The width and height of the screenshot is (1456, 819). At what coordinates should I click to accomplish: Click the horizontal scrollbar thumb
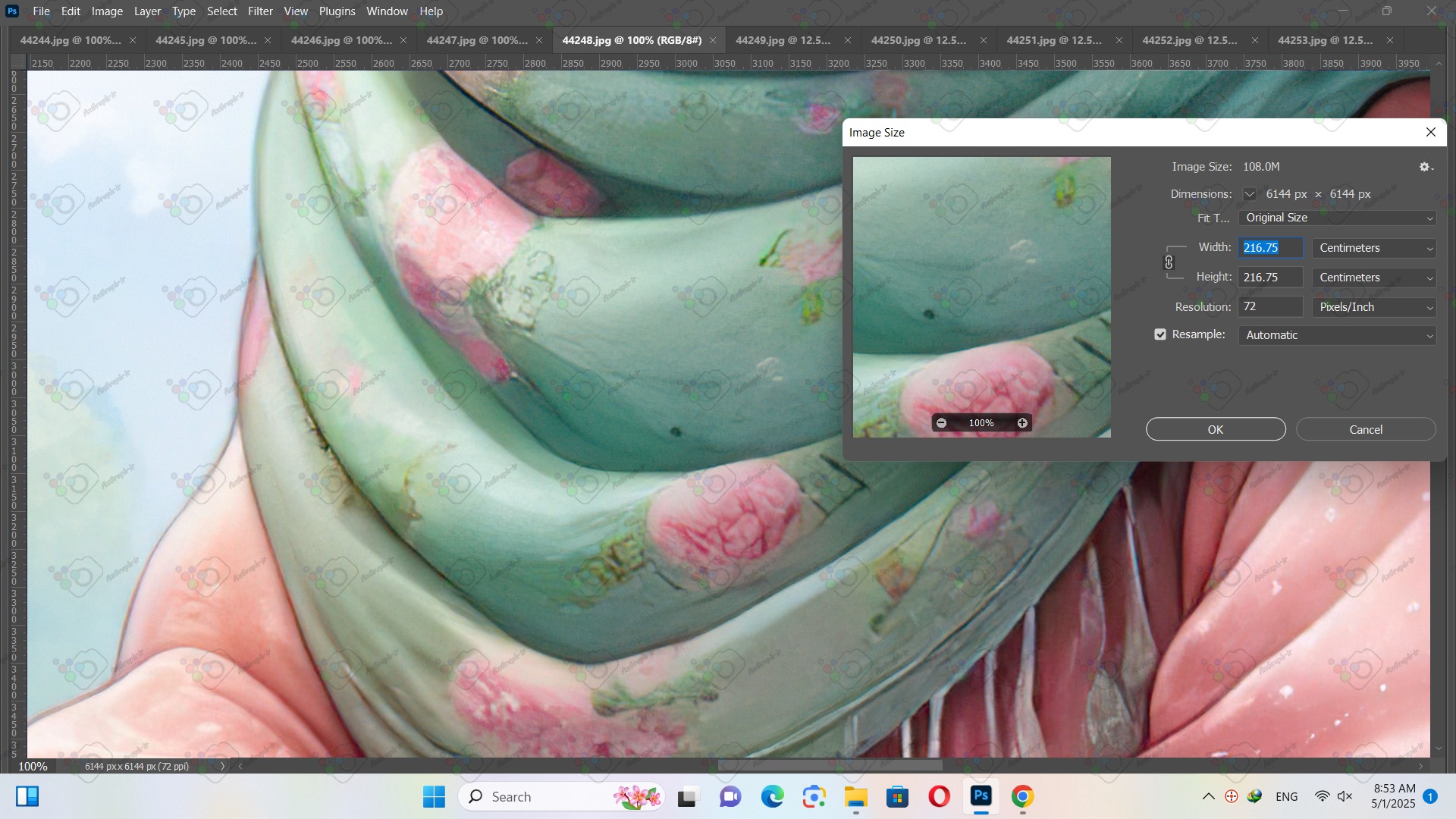[x=830, y=766]
